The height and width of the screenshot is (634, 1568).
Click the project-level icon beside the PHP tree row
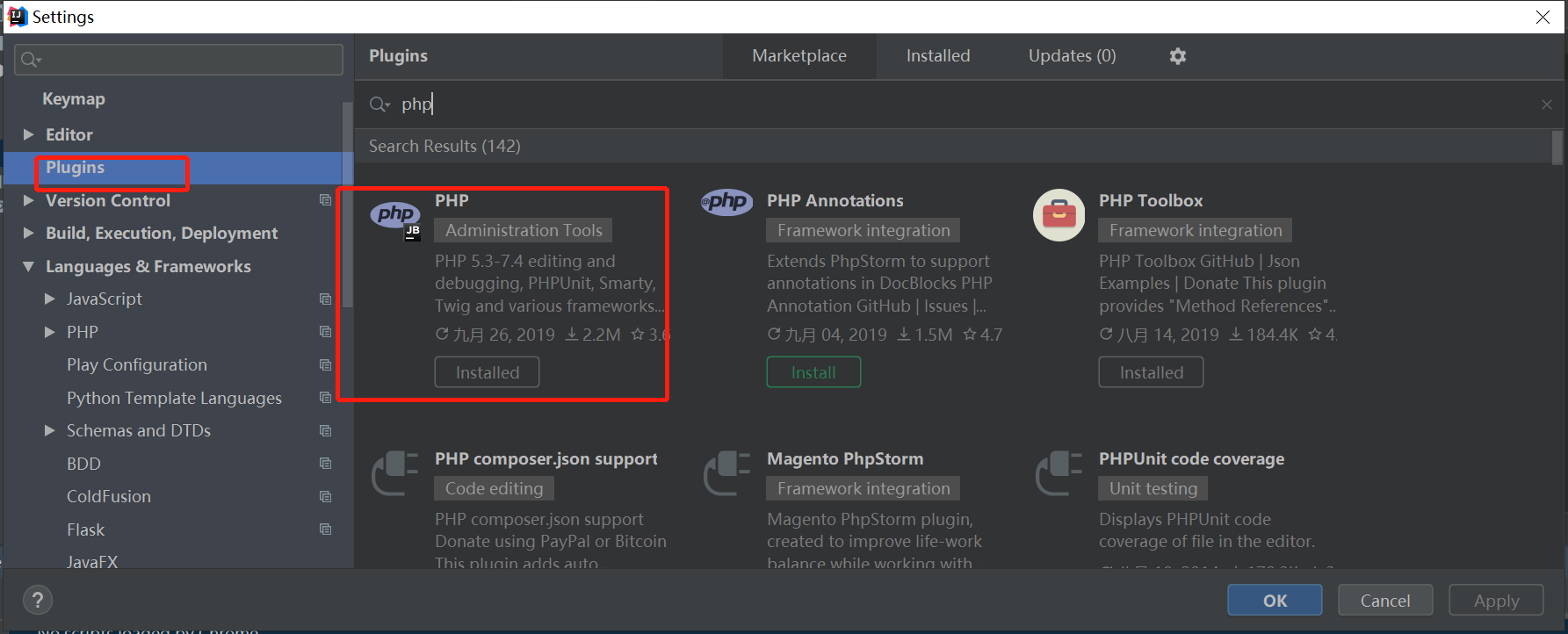pyautogui.click(x=325, y=332)
